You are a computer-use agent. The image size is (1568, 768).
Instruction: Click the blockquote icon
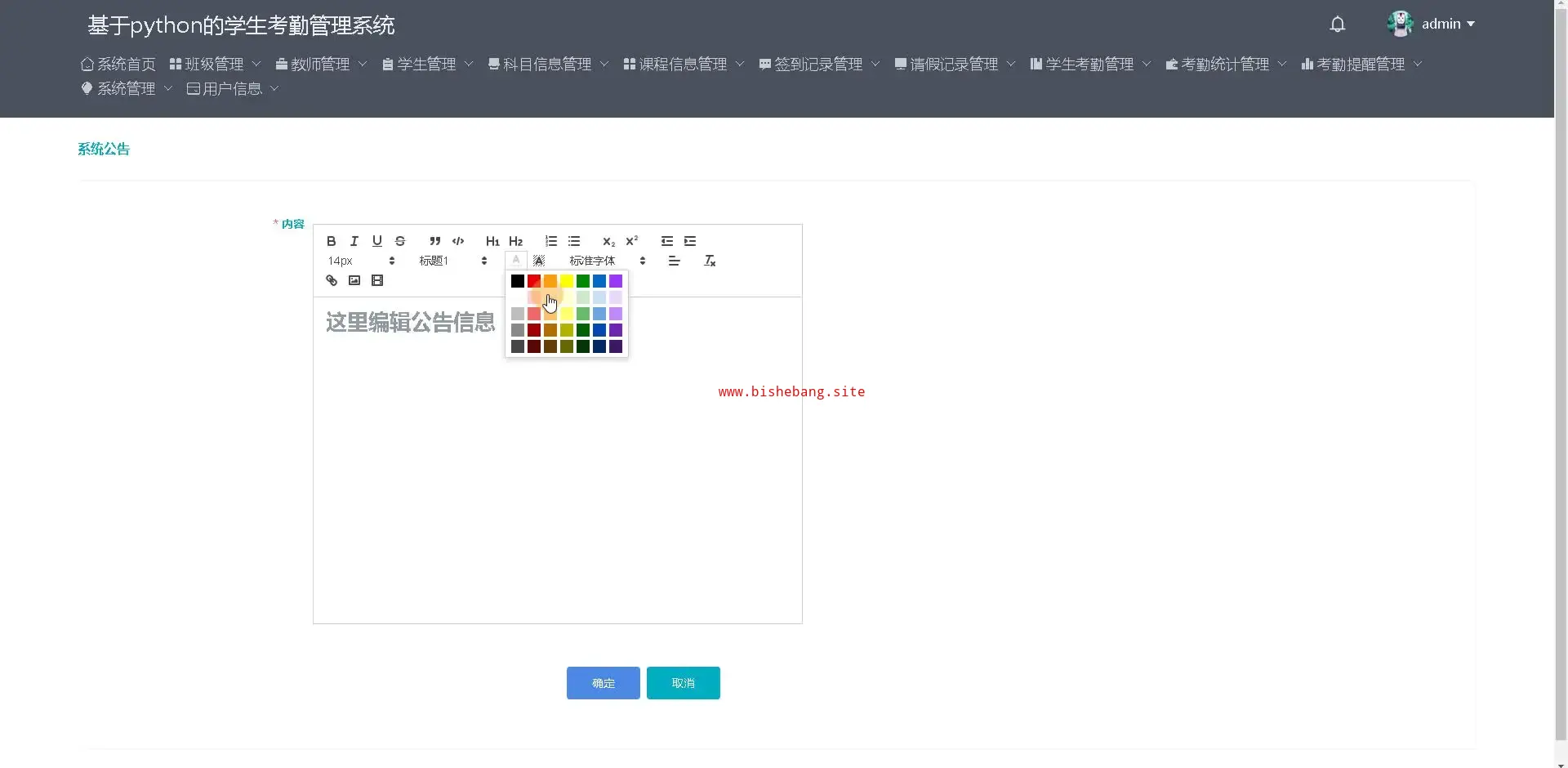click(434, 241)
